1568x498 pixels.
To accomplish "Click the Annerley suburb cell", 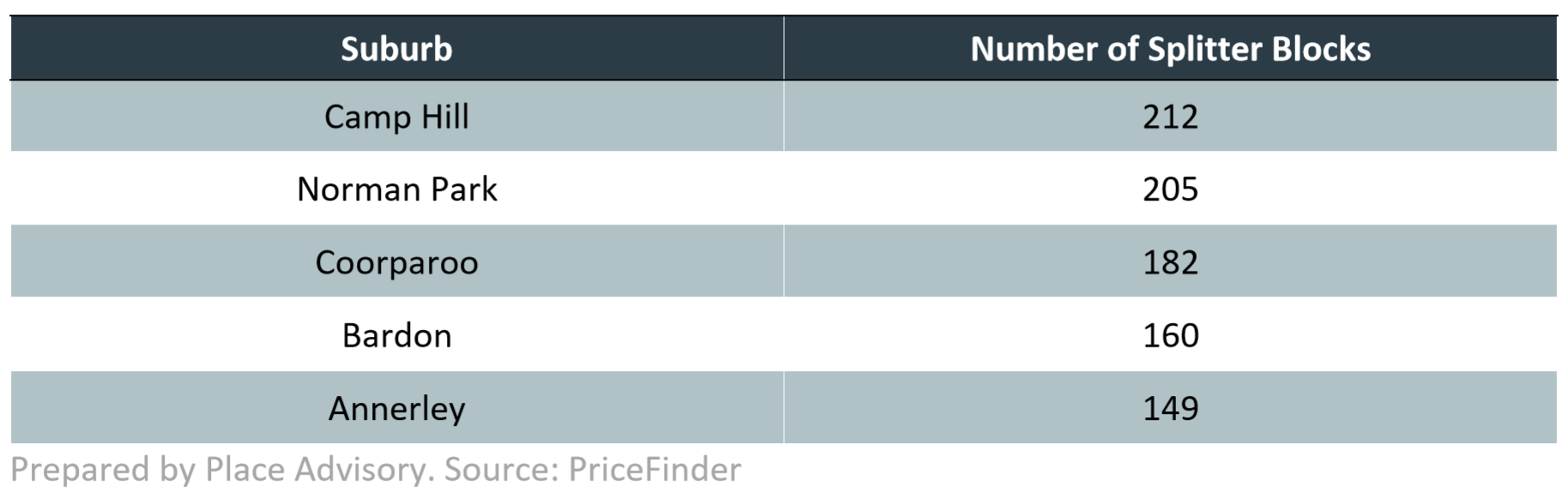I will pos(396,408).
